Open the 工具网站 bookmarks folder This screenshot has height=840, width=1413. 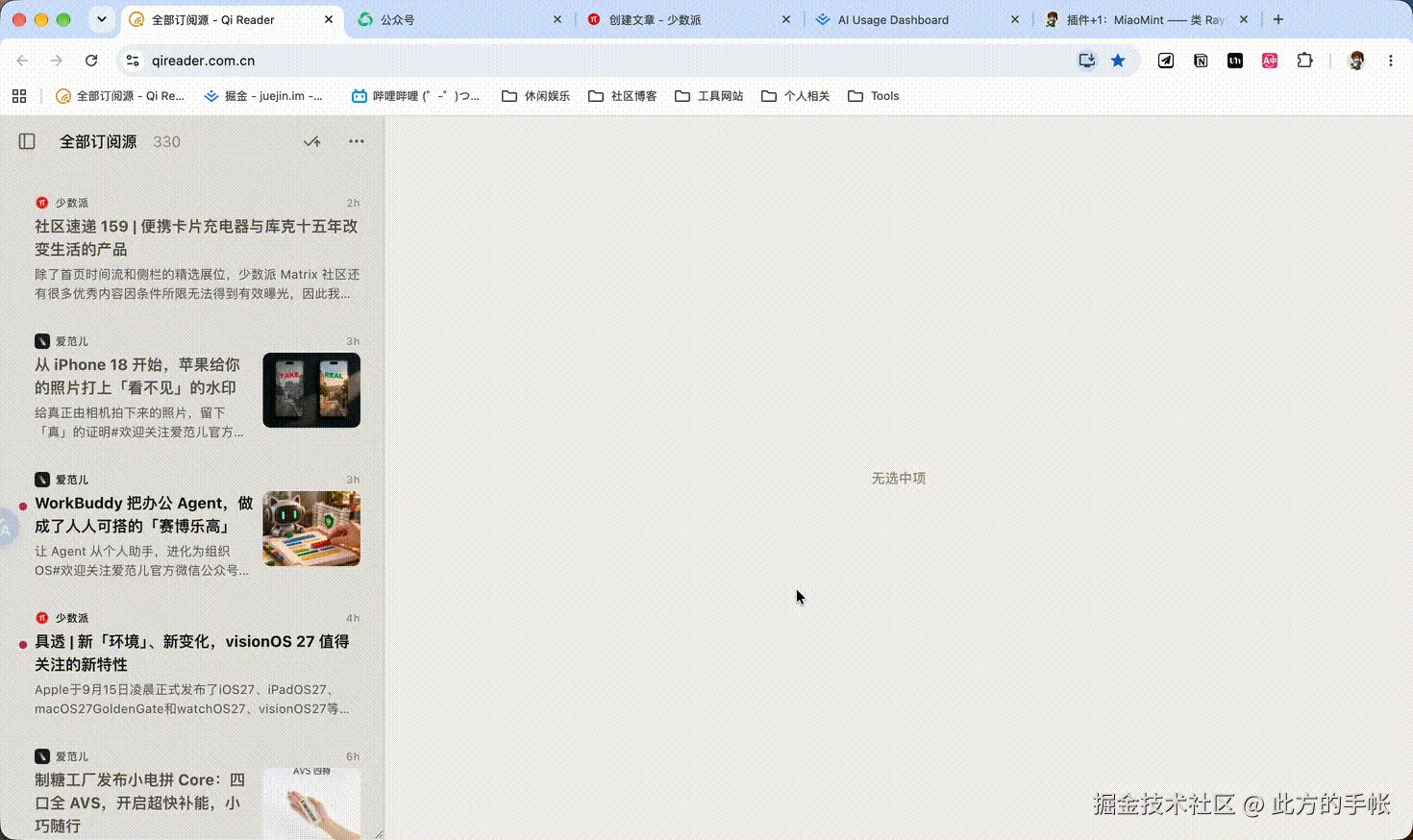[x=708, y=96]
